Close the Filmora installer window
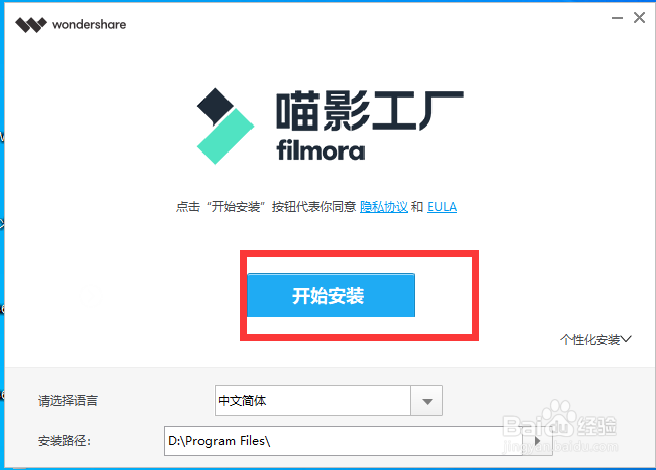 [x=639, y=18]
